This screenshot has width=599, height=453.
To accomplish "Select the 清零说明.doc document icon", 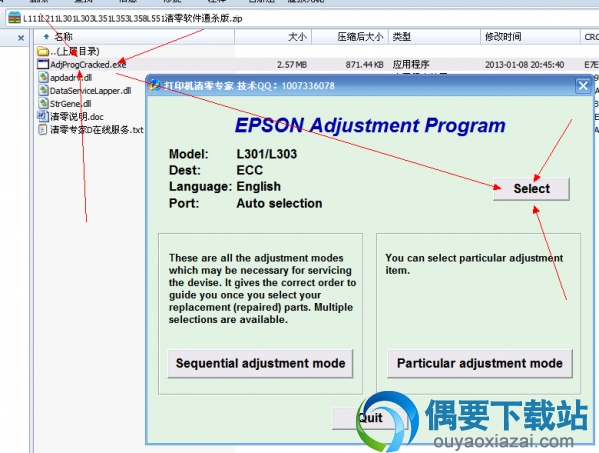I will [43, 116].
